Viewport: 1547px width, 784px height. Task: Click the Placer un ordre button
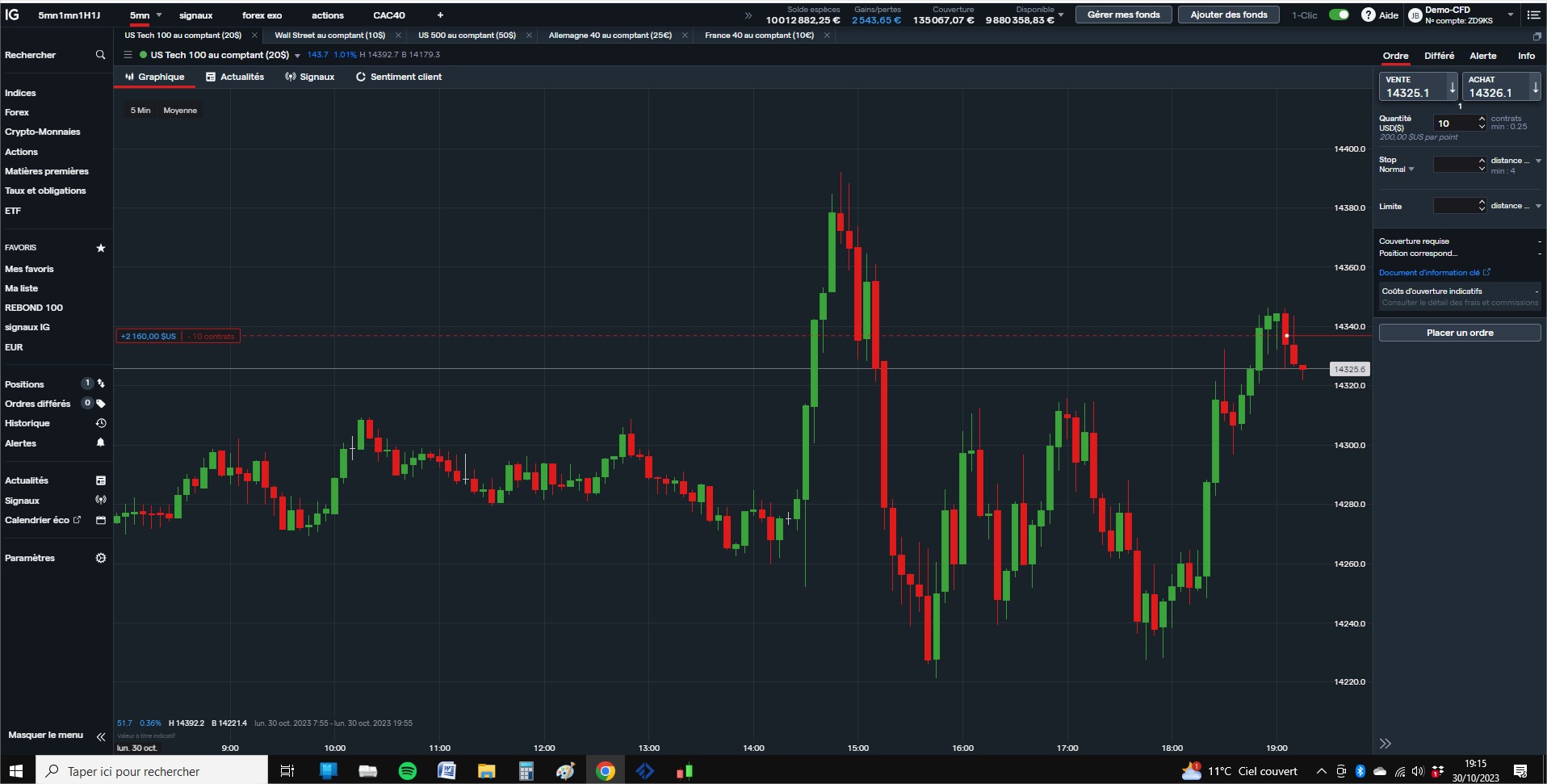[1460, 333]
